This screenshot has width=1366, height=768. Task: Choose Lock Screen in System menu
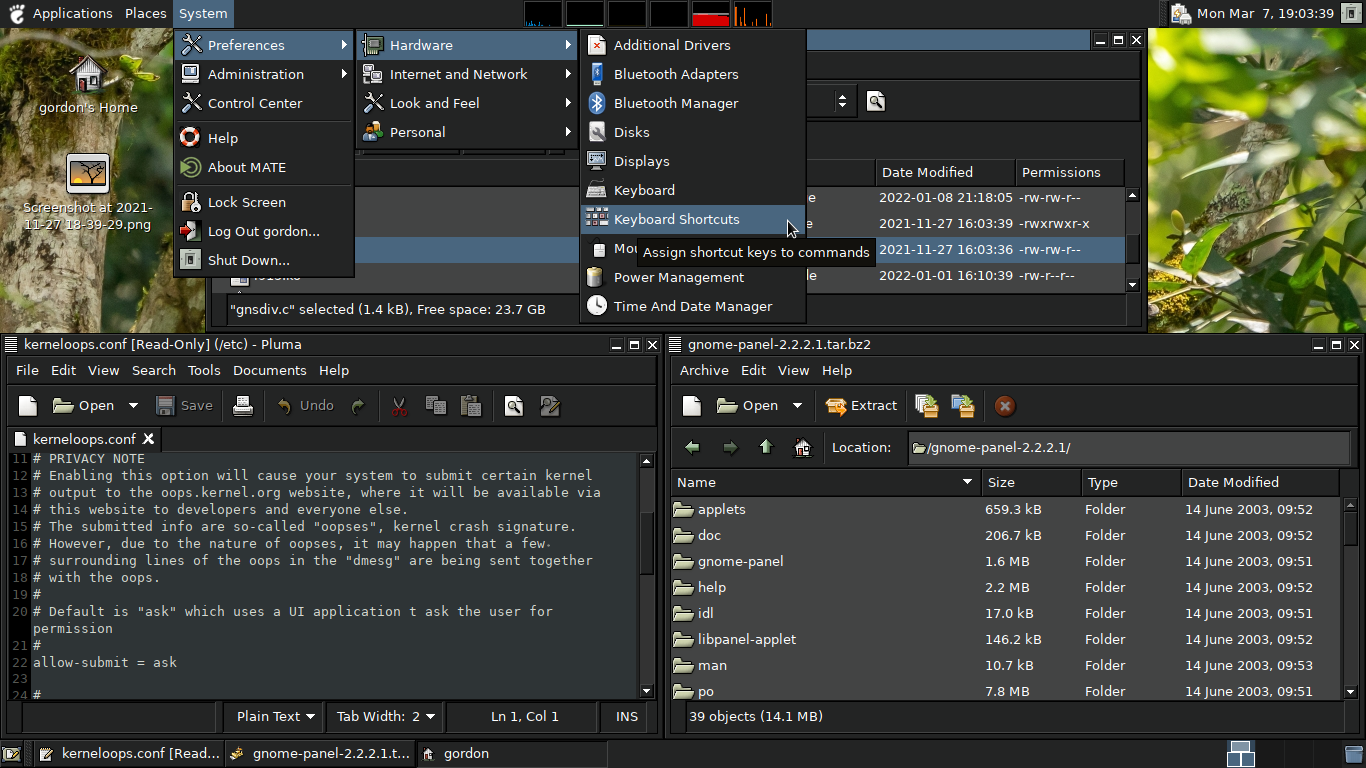[x=264, y=202]
